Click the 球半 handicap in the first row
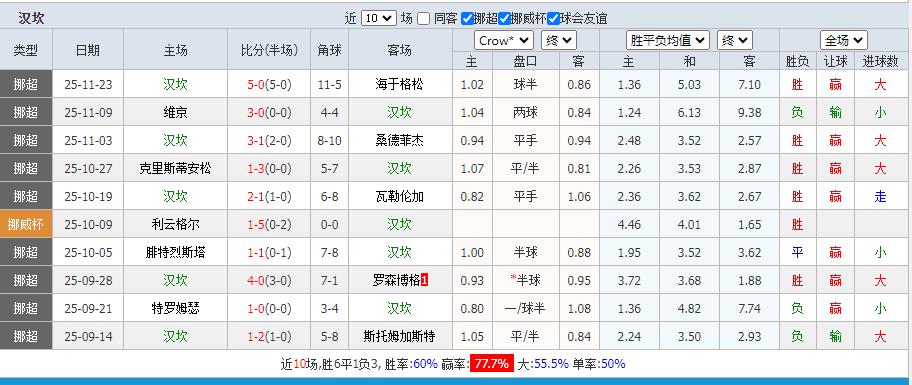The width and height of the screenshot is (912, 385). (526, 84)
